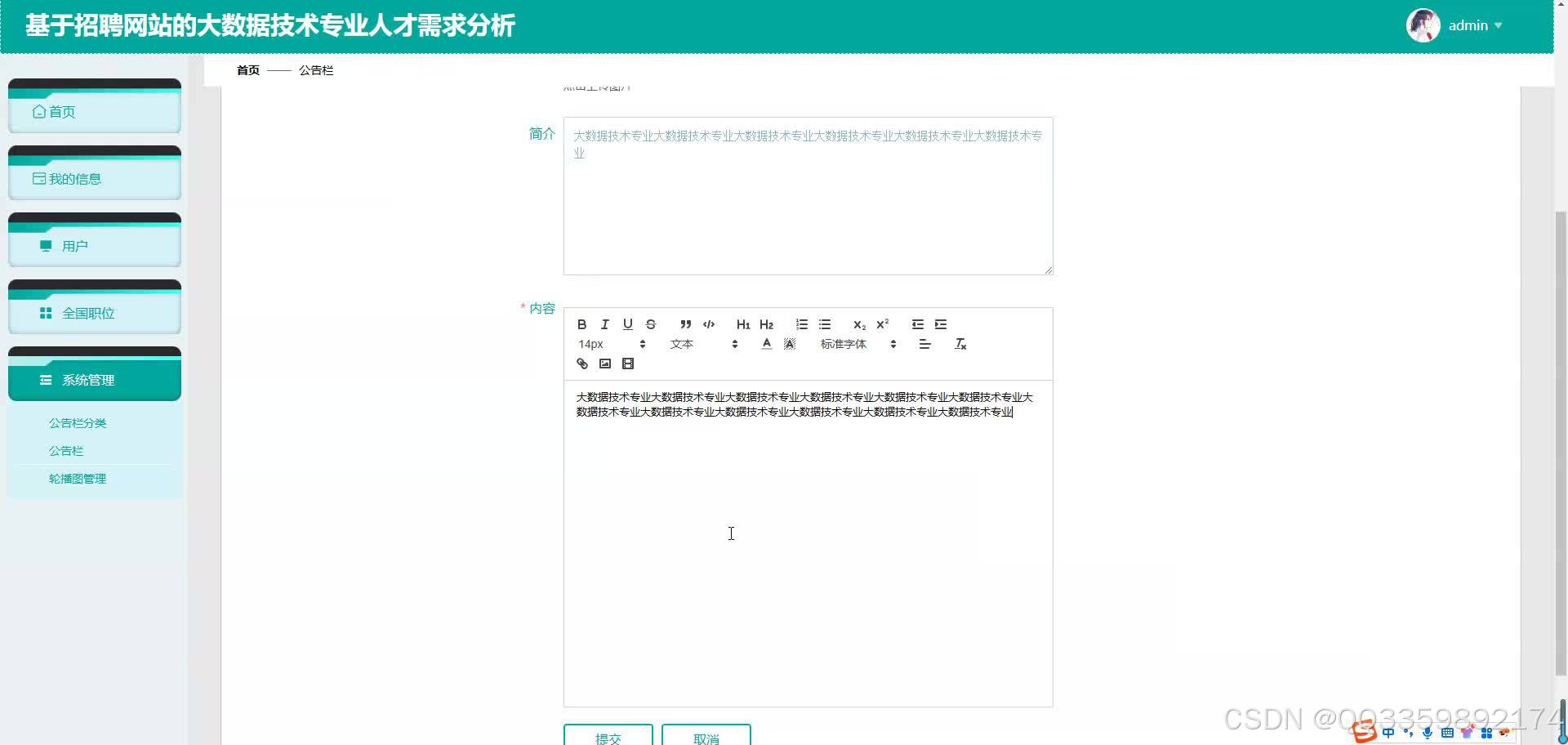Select the text color picker icon
The image size is (1568, 745).
click(x=766, y=344)
